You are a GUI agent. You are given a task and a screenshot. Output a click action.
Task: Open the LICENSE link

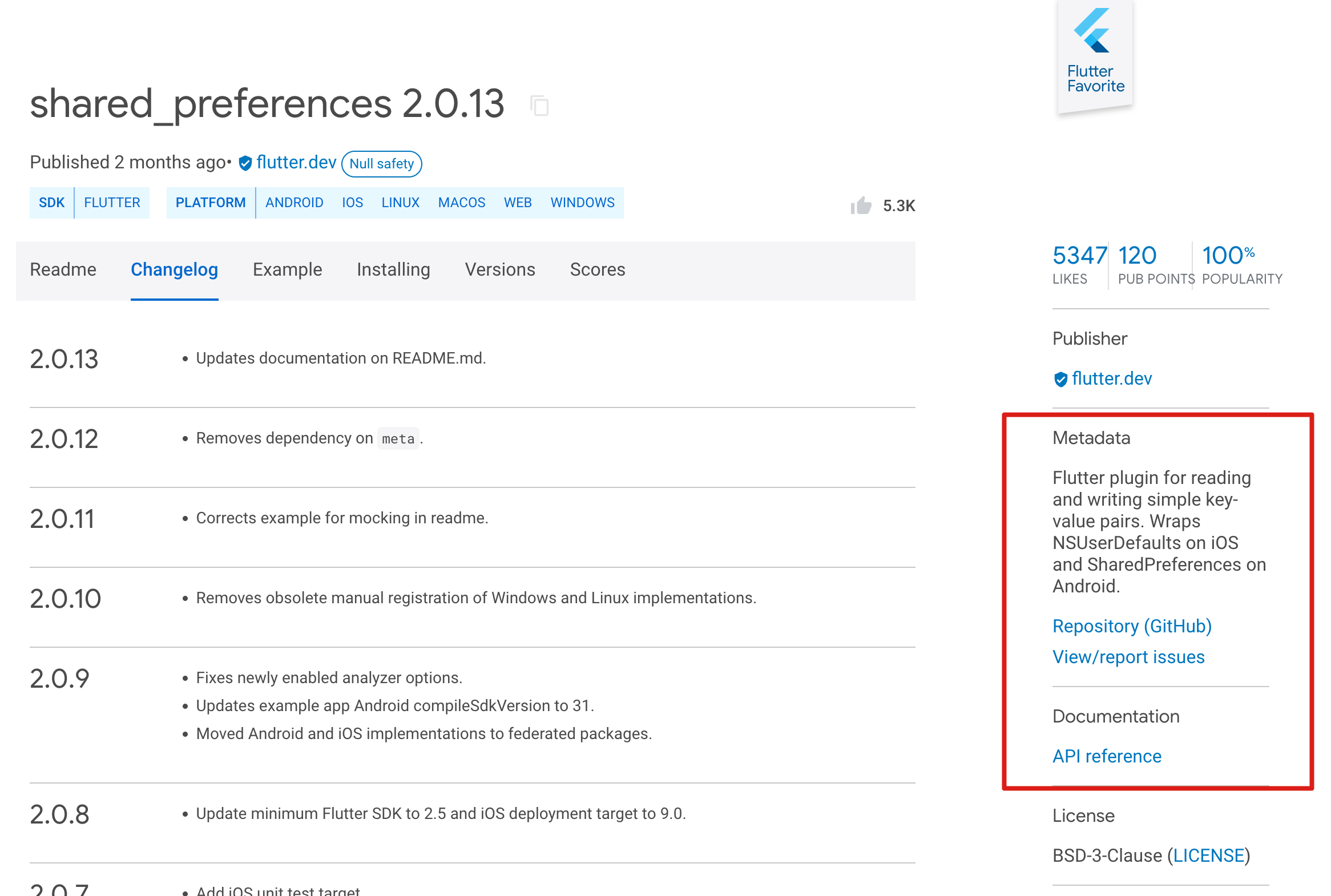(1209, 855)
